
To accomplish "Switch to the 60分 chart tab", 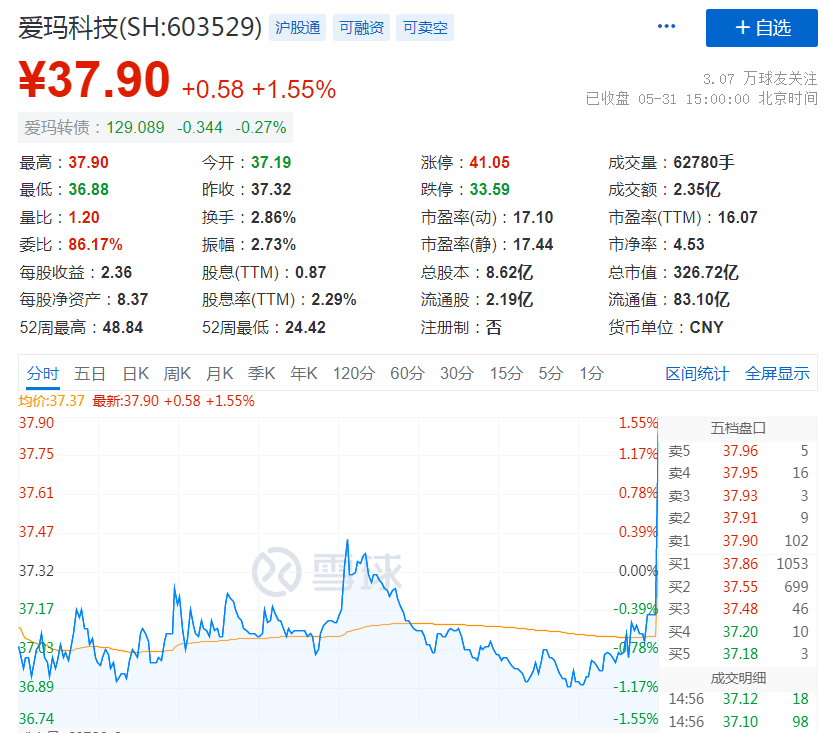I will tap(407, 373).
